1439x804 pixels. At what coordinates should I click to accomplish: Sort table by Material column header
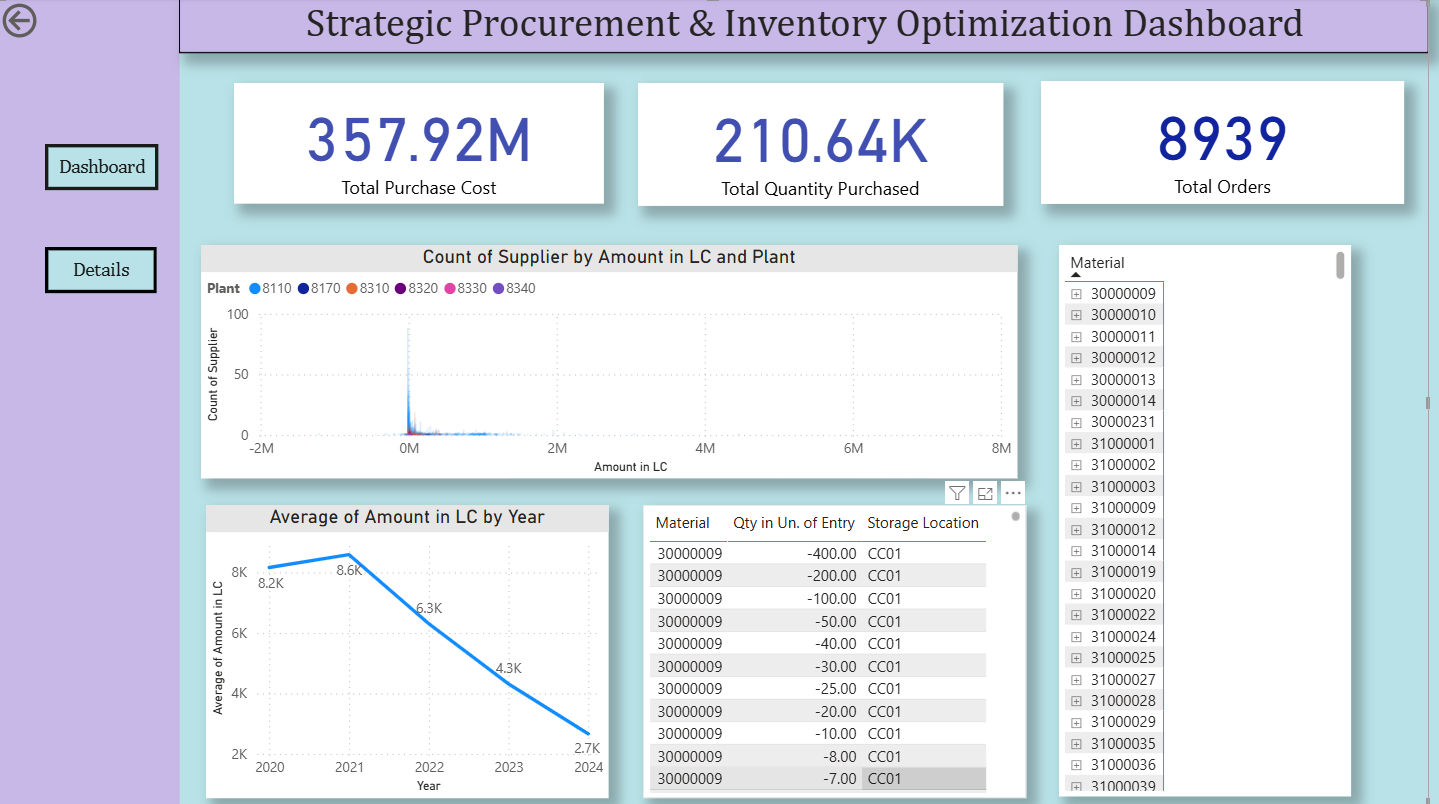(682, 523)
